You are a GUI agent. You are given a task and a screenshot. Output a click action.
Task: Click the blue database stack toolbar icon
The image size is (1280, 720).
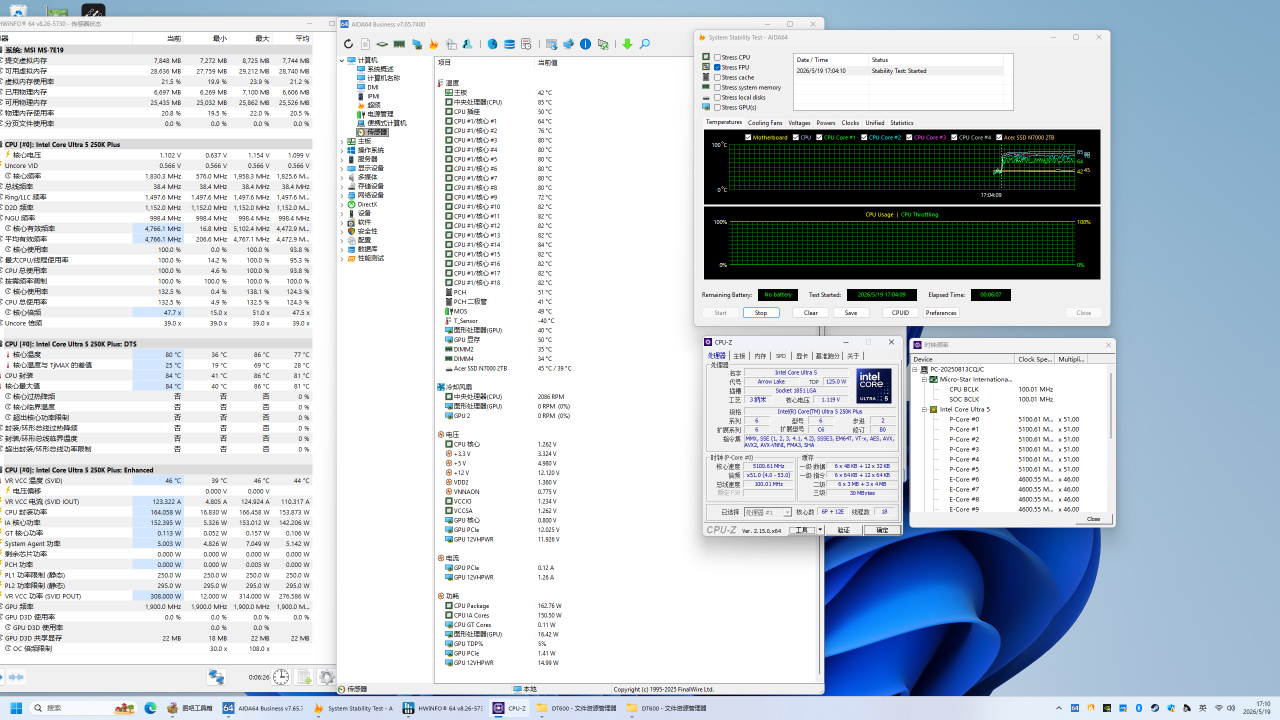pyautogui.click(x=509, y=44)
